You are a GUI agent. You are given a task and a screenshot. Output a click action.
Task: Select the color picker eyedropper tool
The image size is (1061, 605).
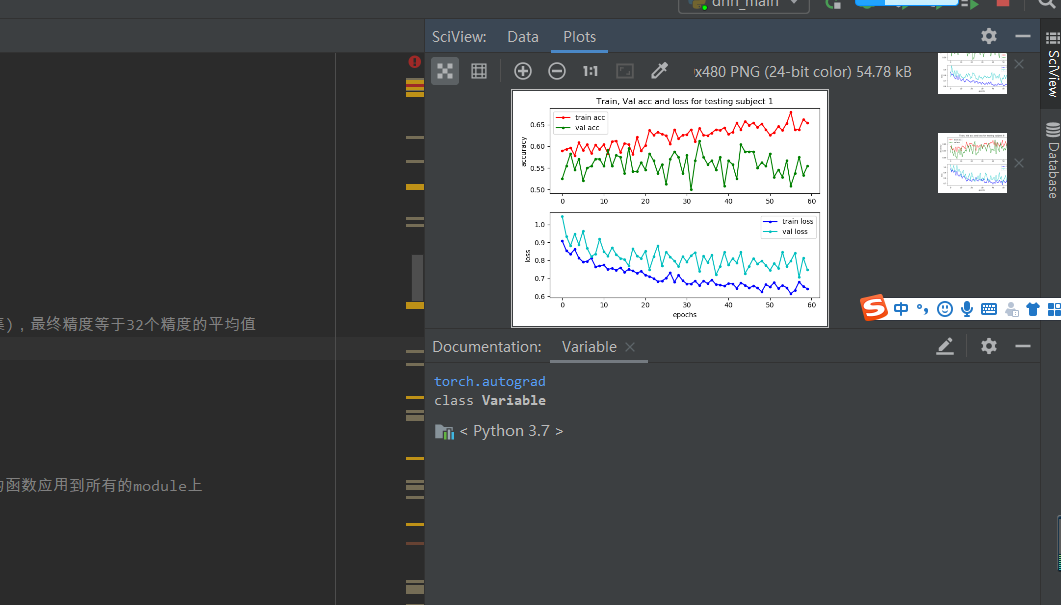click(658, 70)
